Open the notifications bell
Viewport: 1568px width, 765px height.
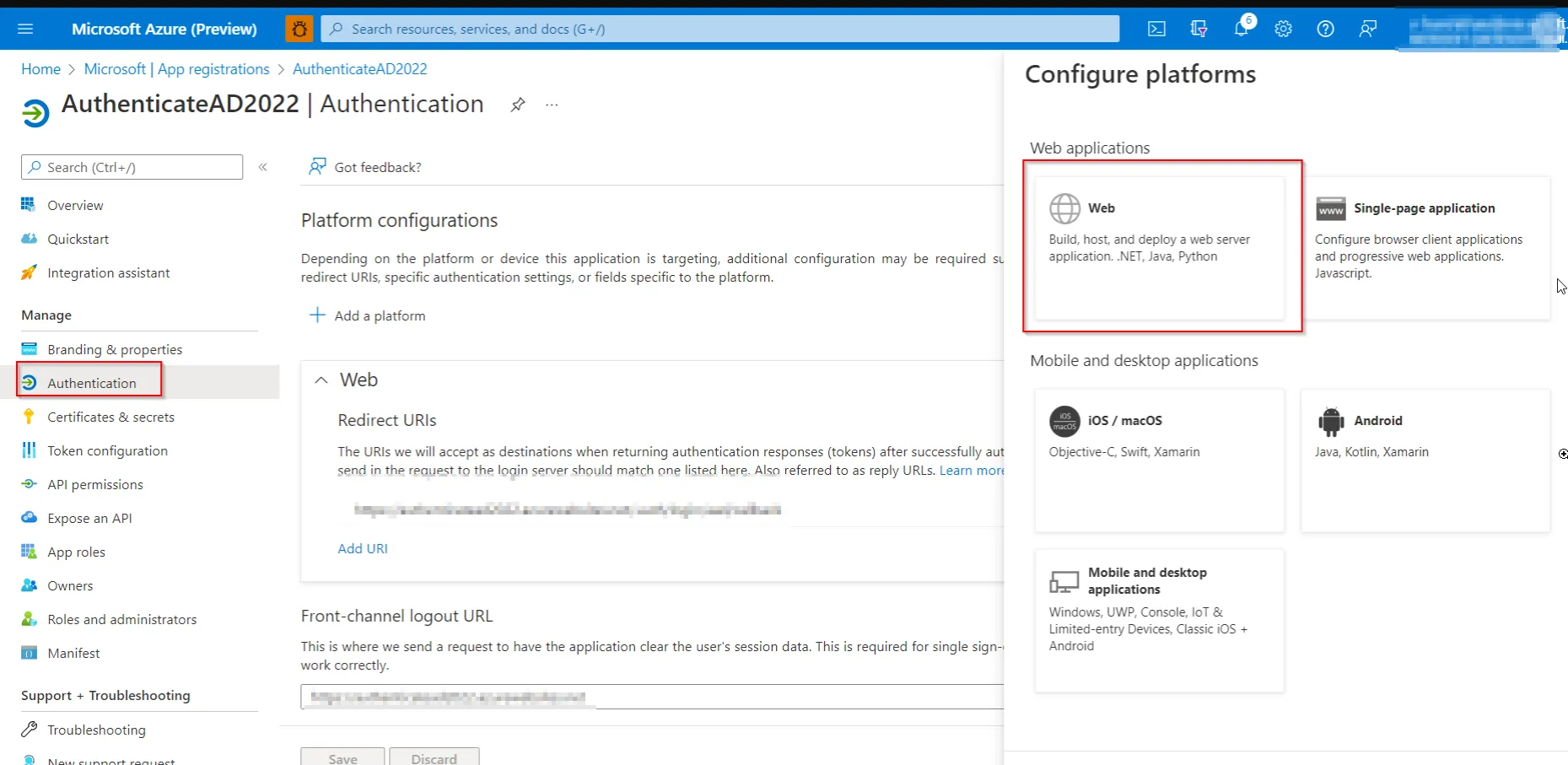point(1242,28)
